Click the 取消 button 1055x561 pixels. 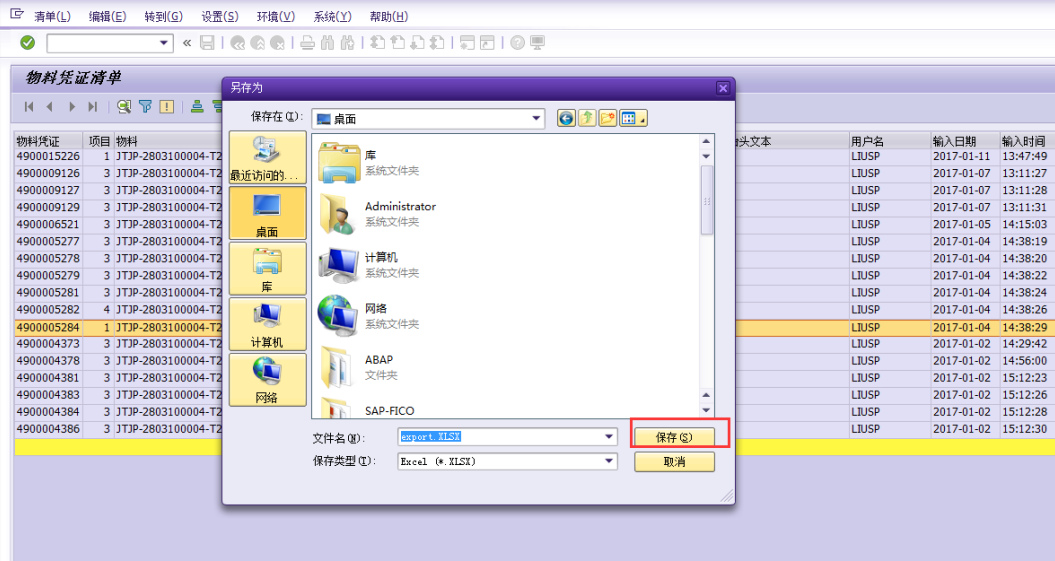pyautogui.click(x=674, y=462)
